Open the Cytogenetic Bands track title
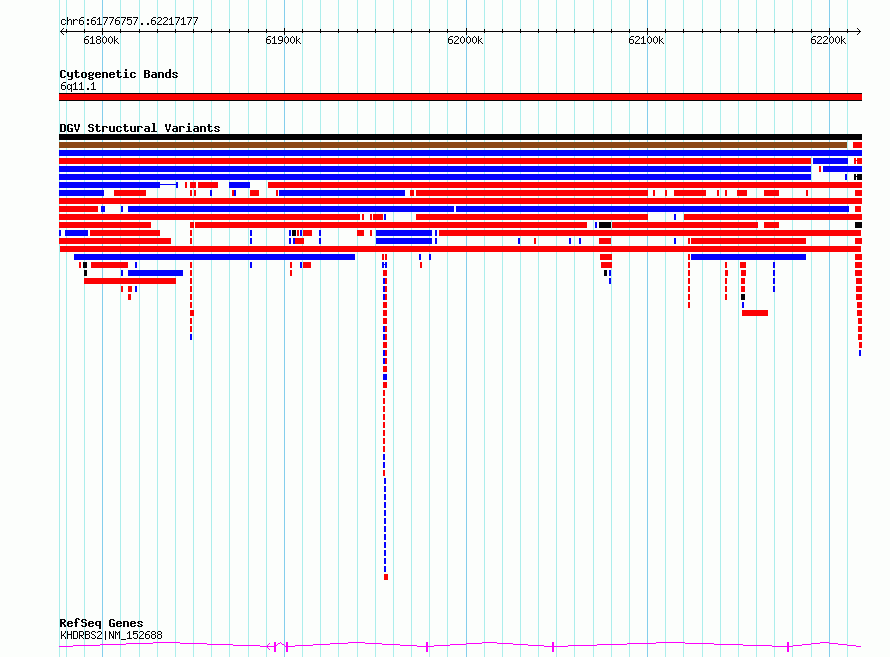The width and height of the screenshot is (890, 657). point(119,74)
